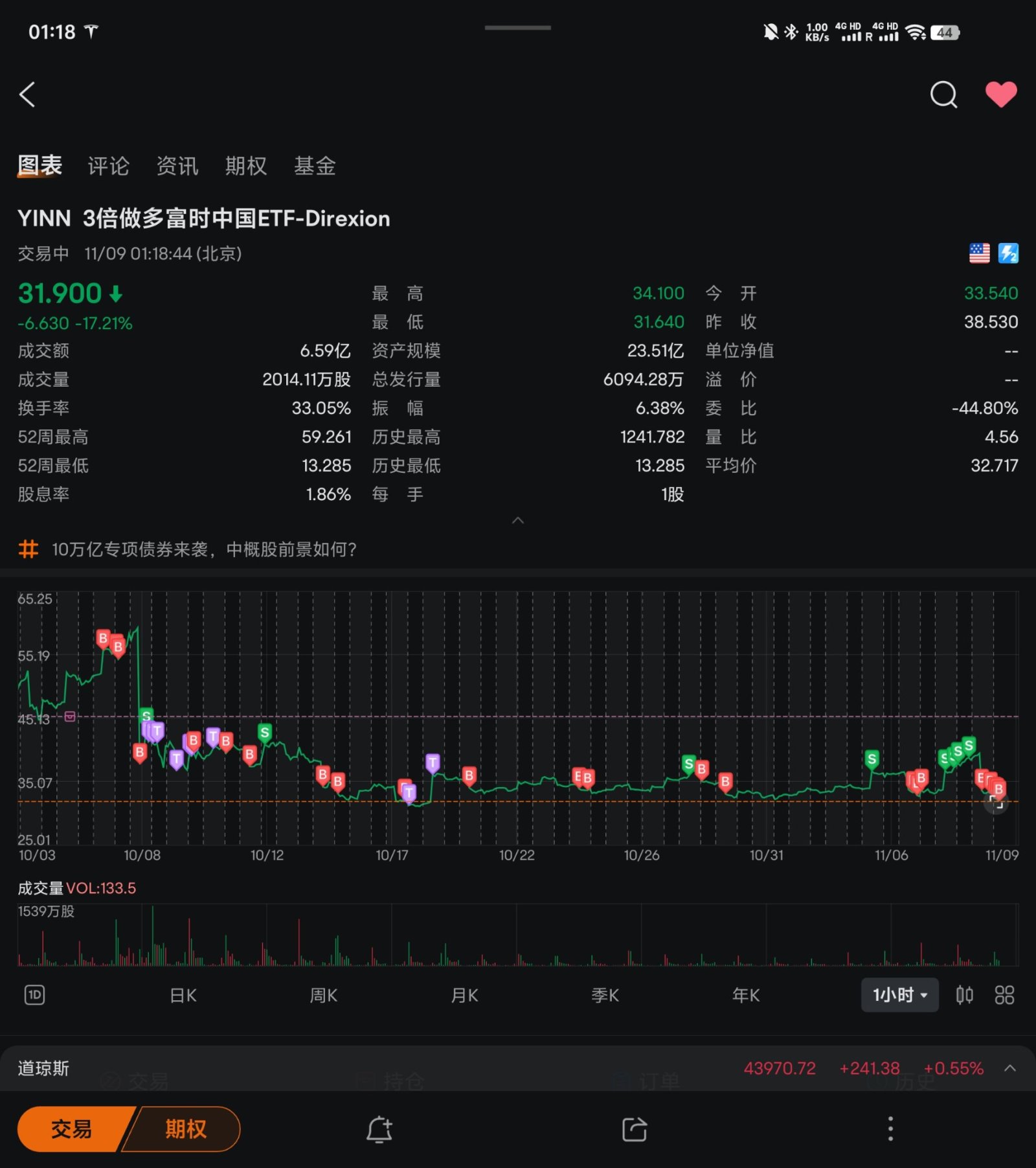Open the candlestick chart settings icon
Viewport: 1036px width, 1168px height.
965,995
